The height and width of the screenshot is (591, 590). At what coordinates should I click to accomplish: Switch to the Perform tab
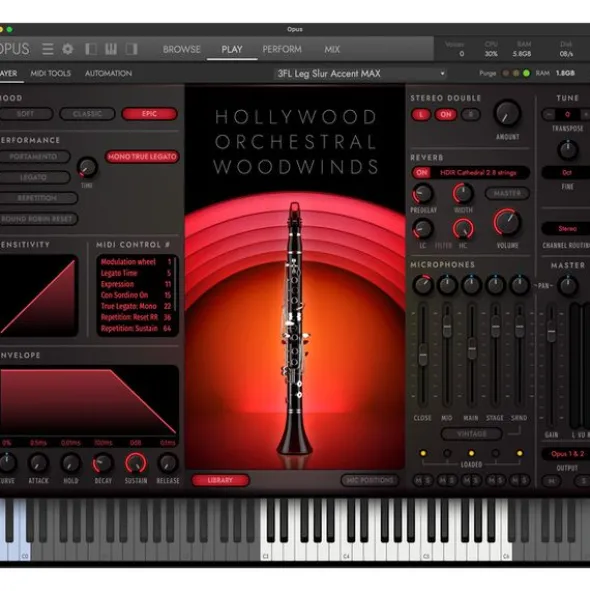tap(282, 49)
